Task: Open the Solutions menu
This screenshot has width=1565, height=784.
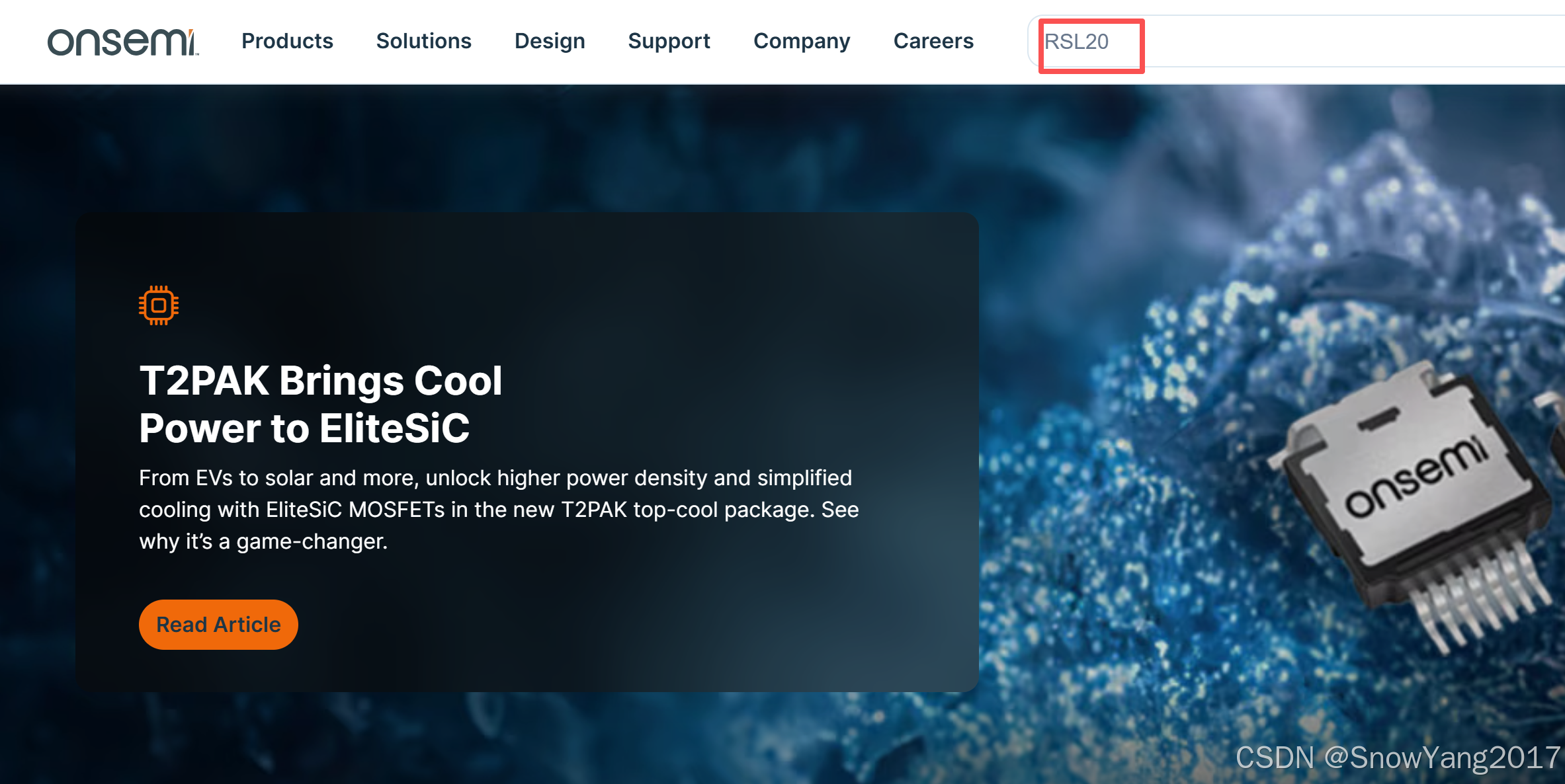Action: 424,41
